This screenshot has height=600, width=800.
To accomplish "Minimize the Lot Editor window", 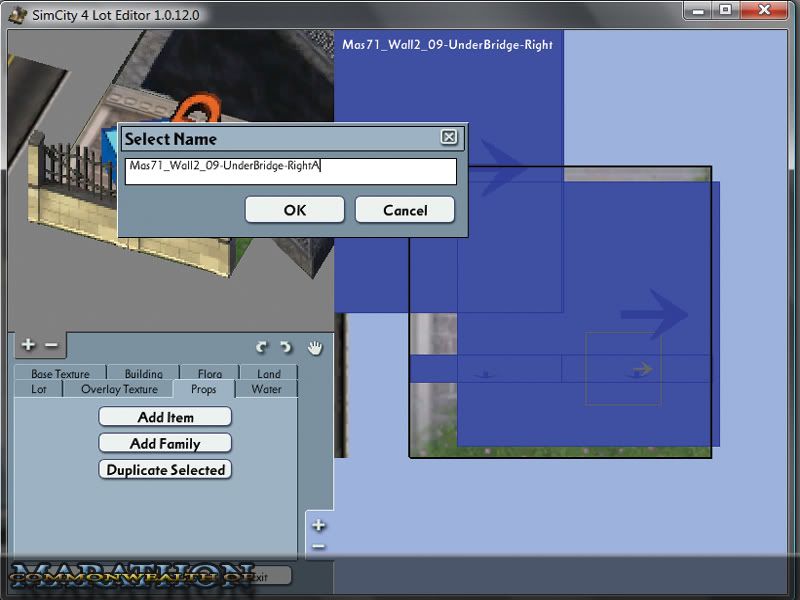I will (x=698, y=10).
